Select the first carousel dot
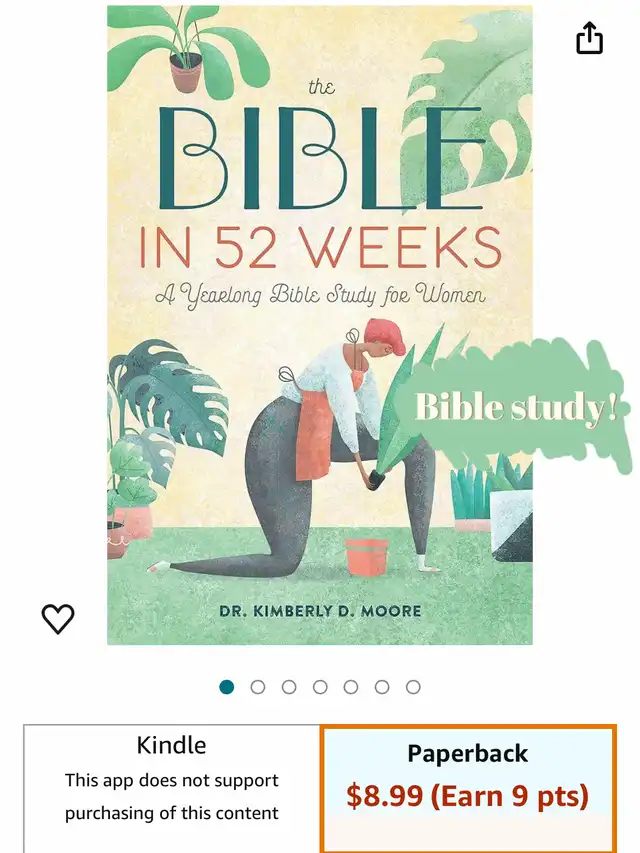 (226, 687)
